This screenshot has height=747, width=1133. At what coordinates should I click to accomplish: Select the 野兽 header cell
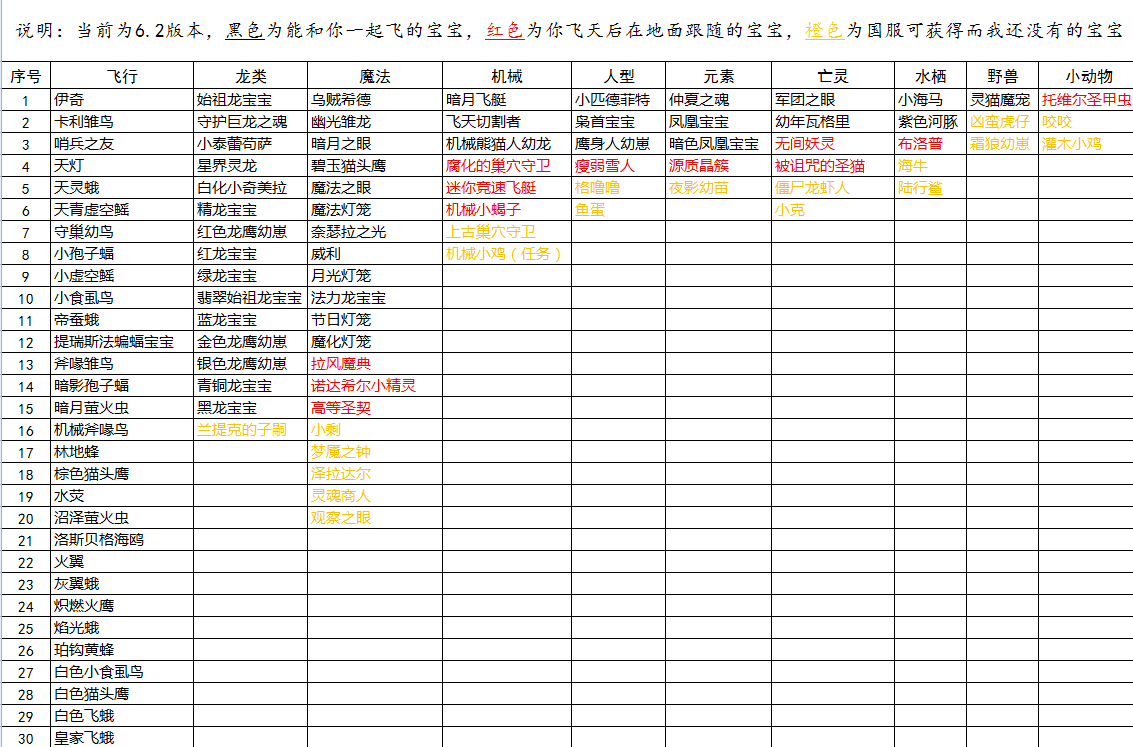point(1002,76)
